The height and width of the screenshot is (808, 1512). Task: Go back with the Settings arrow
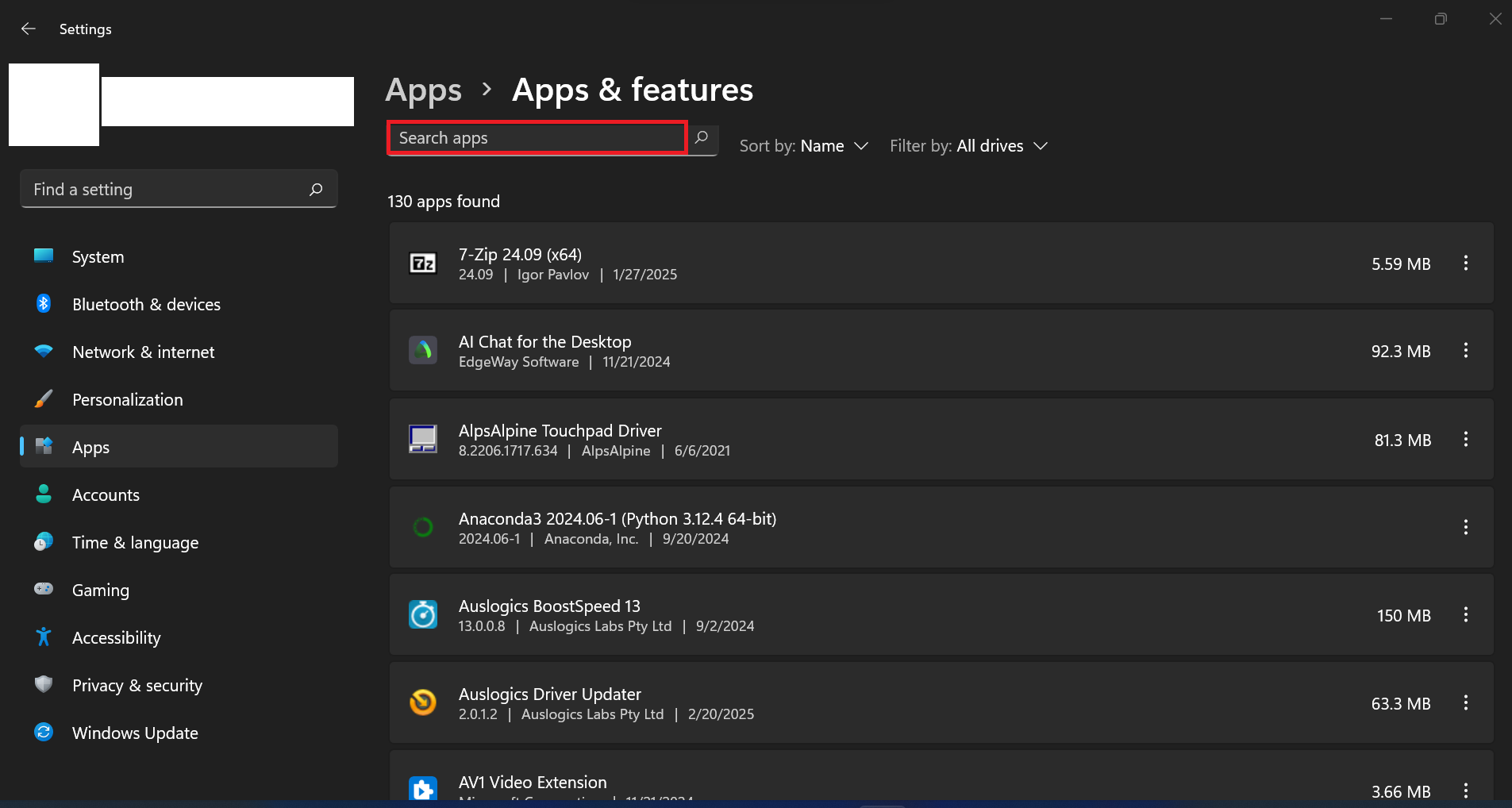tap(29, 29)
